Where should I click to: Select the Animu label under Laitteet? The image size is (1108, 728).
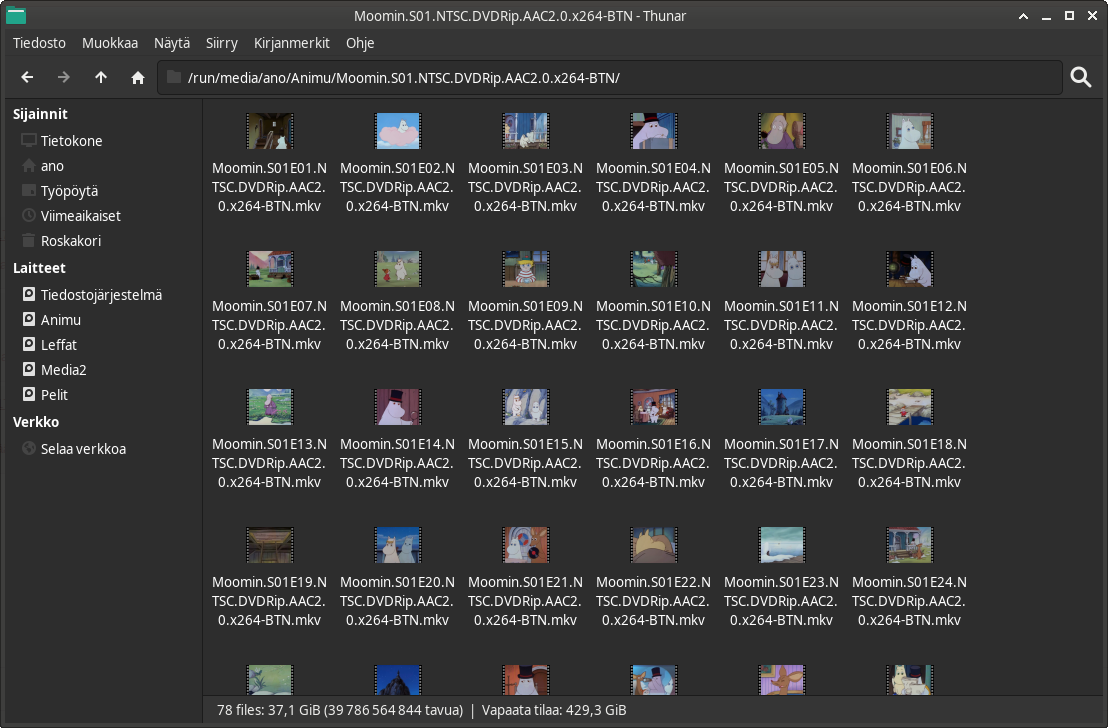pos(61,319)
